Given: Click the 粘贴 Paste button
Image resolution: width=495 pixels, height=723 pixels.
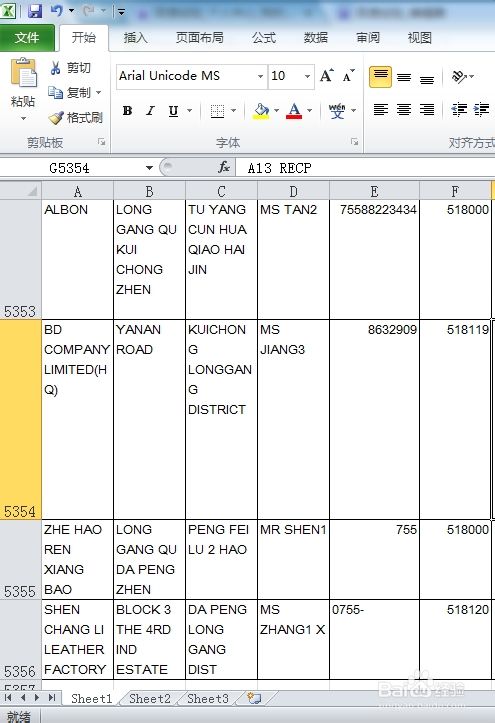Looking at the screenshot, I should 23,89.
